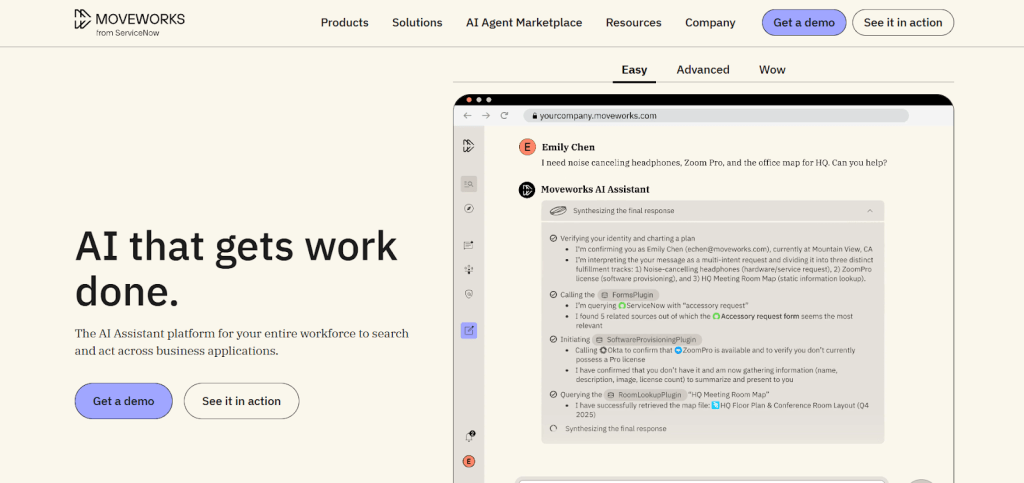Open AI Agent Marketplace in navigation
1024x483 pixels.
point(524,23)
